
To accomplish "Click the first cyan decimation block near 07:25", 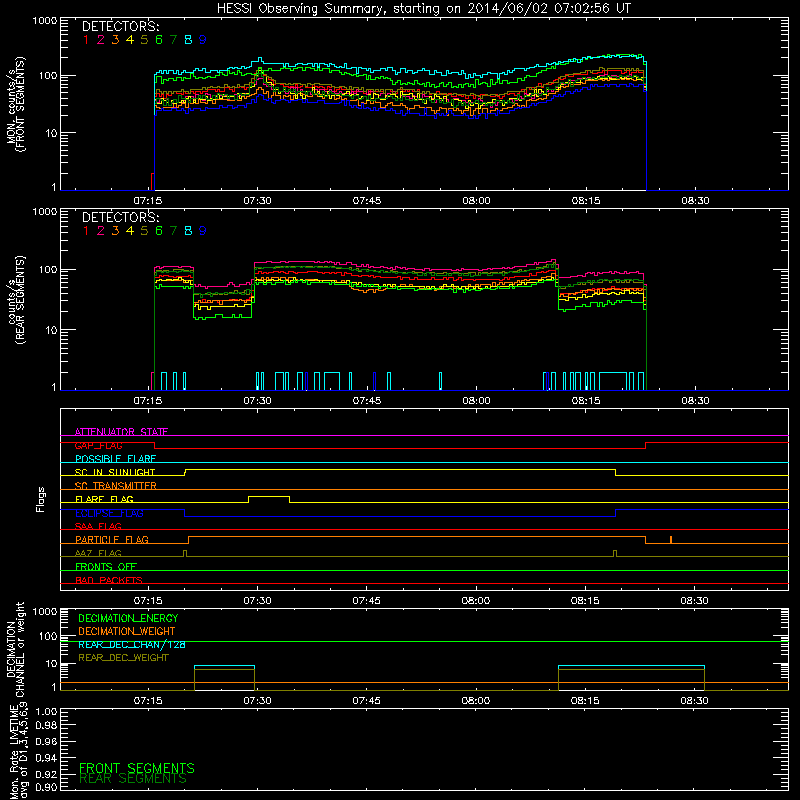I will [x=224, y=666].
